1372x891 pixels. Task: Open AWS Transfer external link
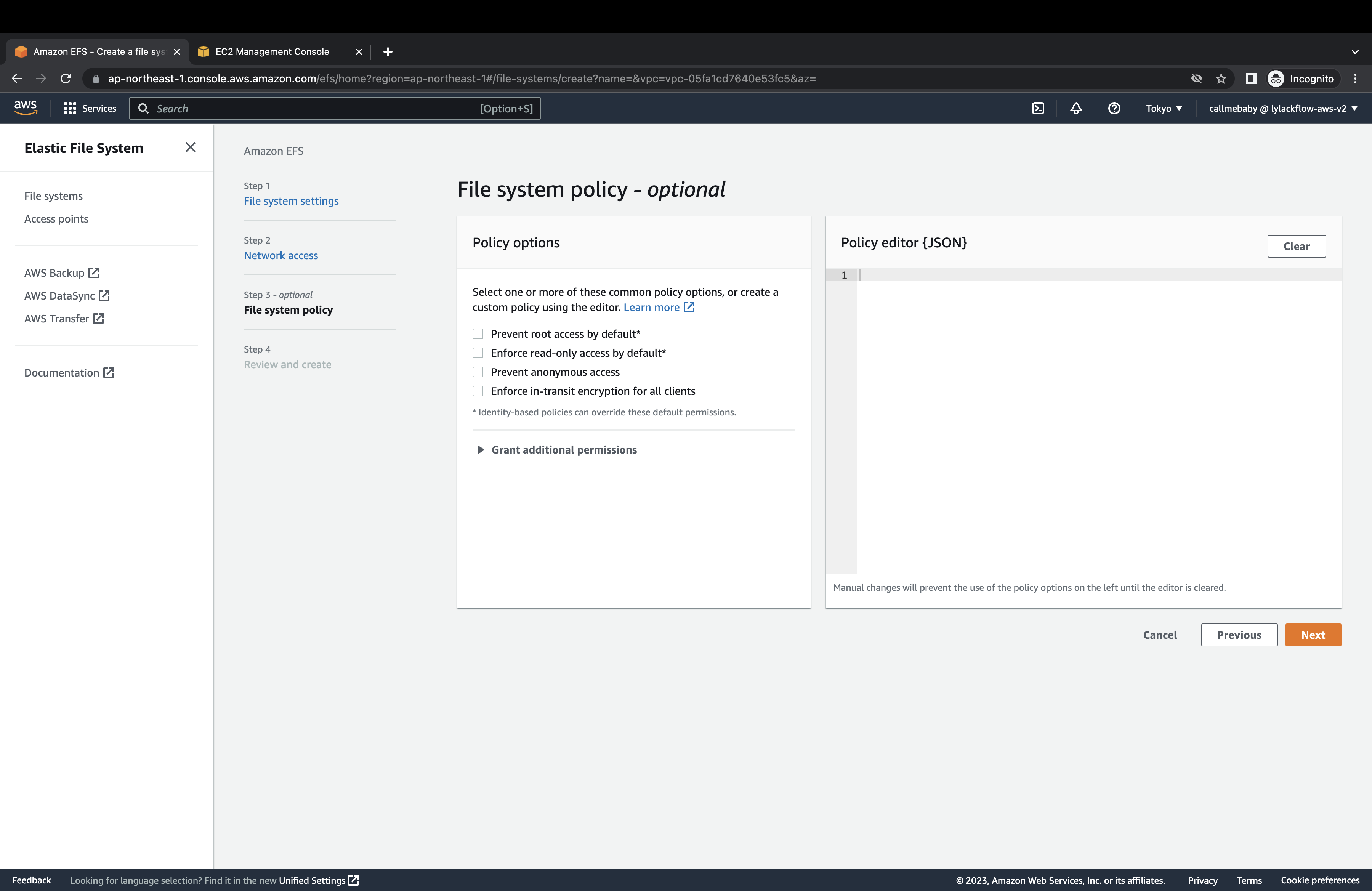[x=64, y=319]
